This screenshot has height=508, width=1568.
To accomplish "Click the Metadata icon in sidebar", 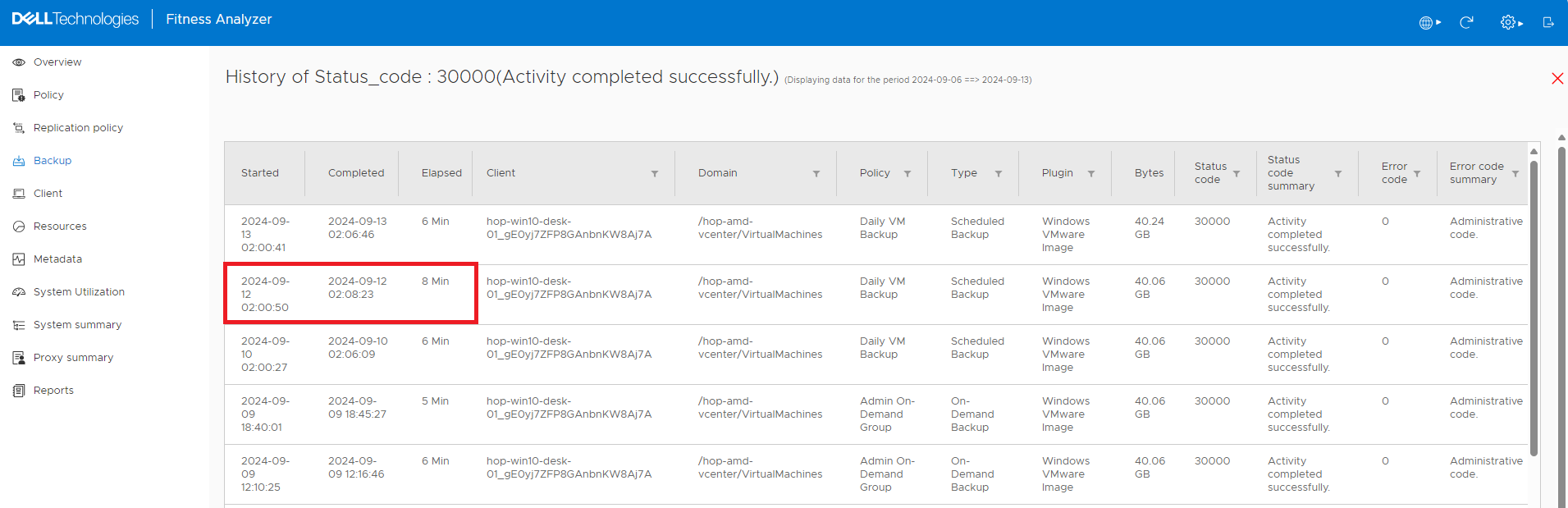I will coord(19,259).
